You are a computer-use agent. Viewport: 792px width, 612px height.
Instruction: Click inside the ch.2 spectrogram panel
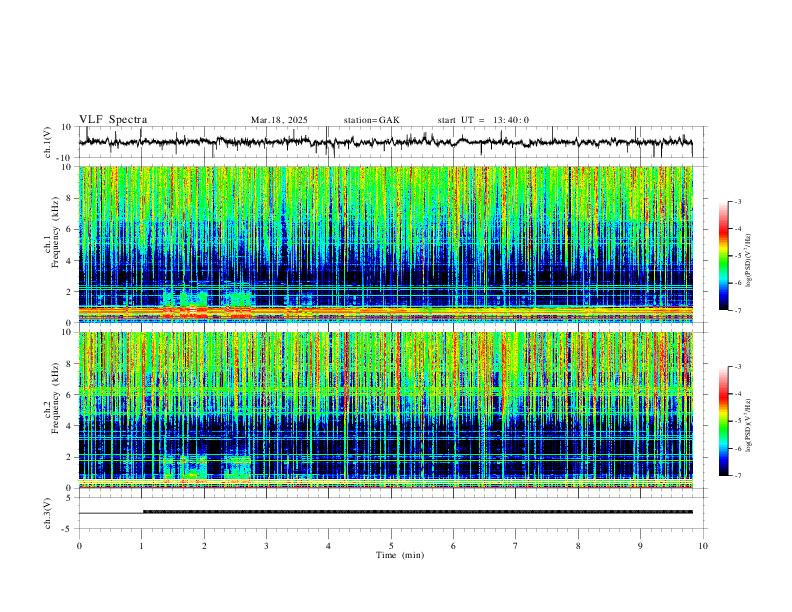point(386,410)
